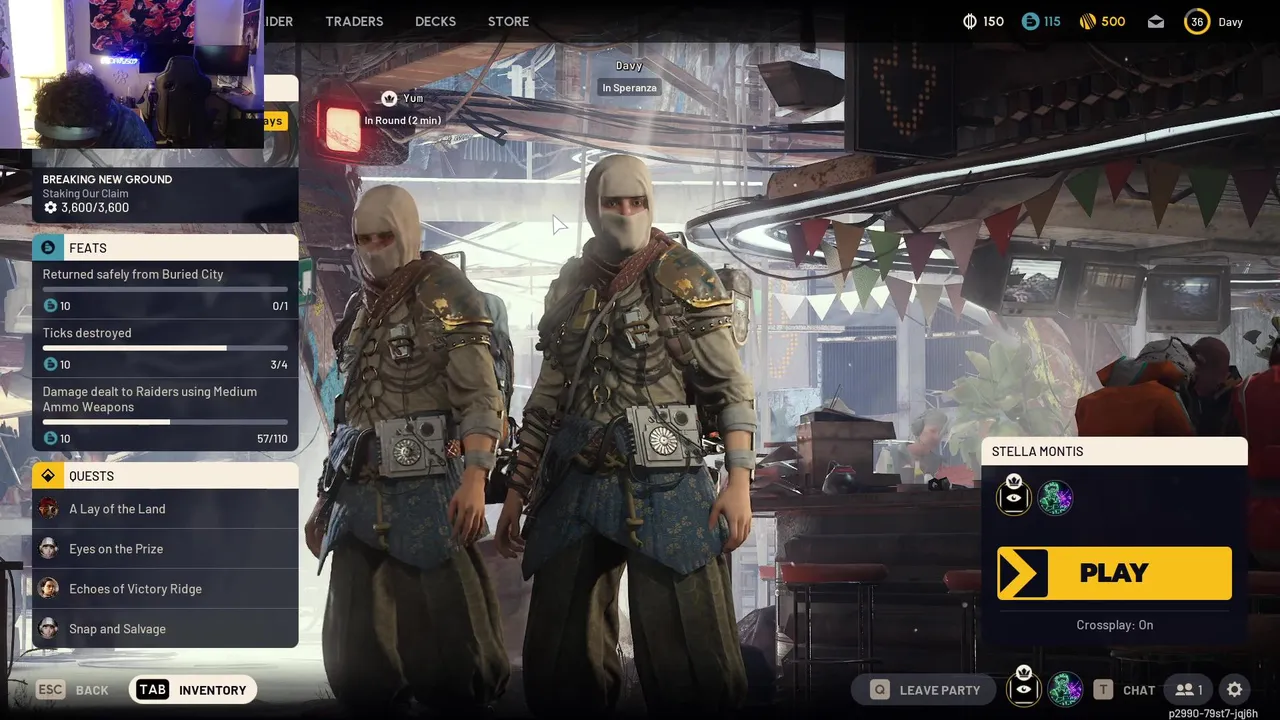The image size is (1280, 720).
Task: Click the Eyes on the Prize quest giver portrait
Action: point(48,549)
